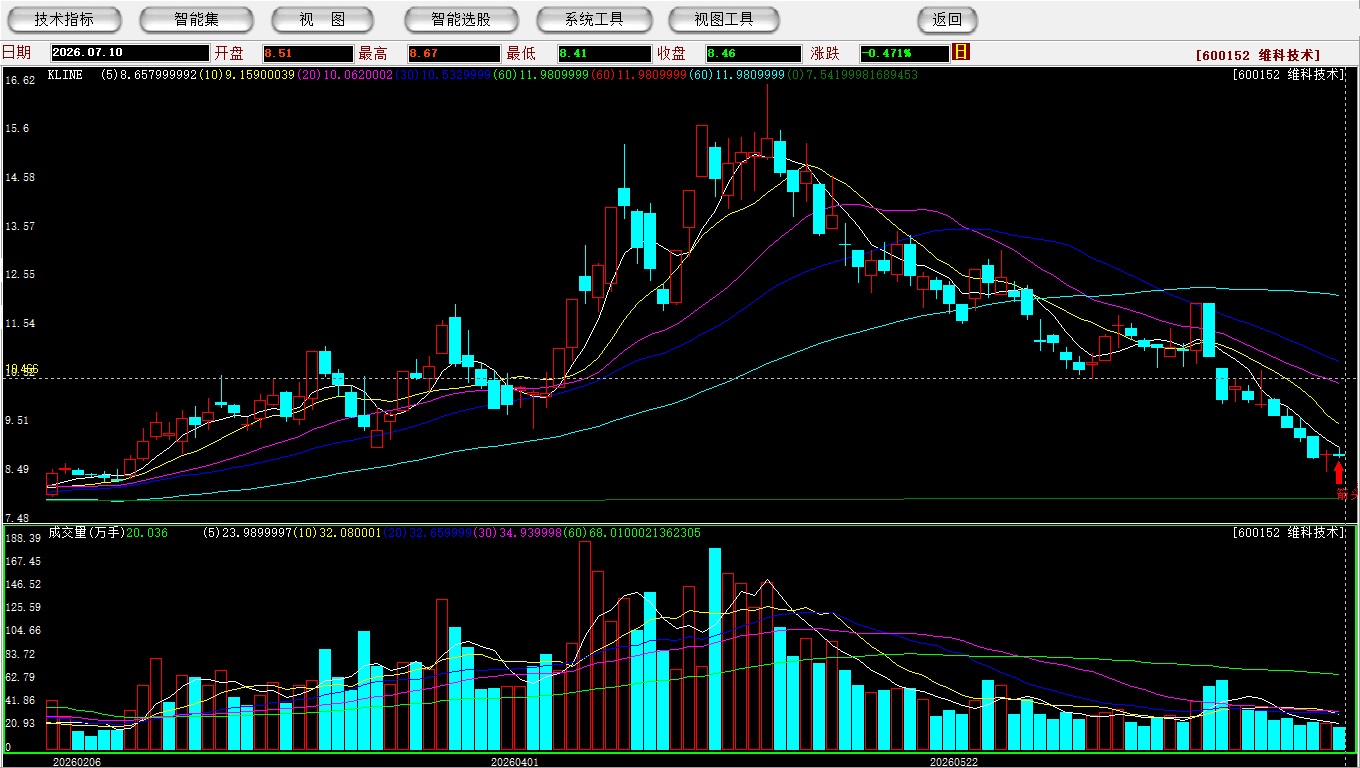Click the 16.62 price axis label
1360x768 pixels.
(x=20, y=80)
